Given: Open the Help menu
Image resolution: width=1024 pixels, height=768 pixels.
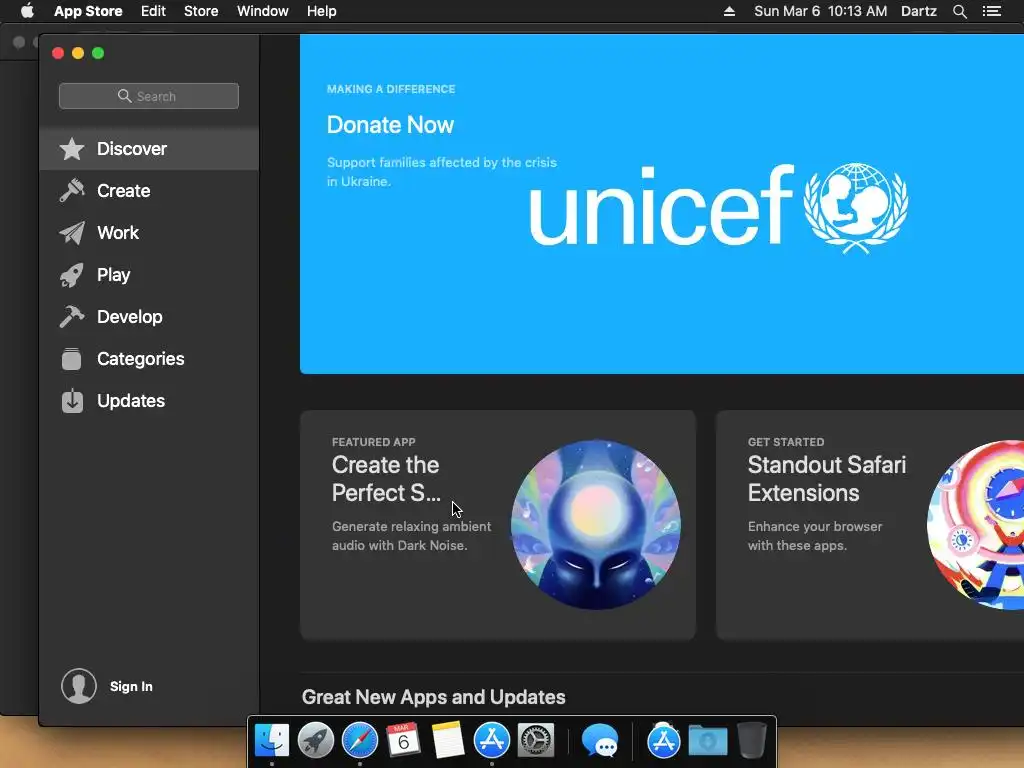Looking at the screenshot, I should pyautogui.click(x=322, y=11).
